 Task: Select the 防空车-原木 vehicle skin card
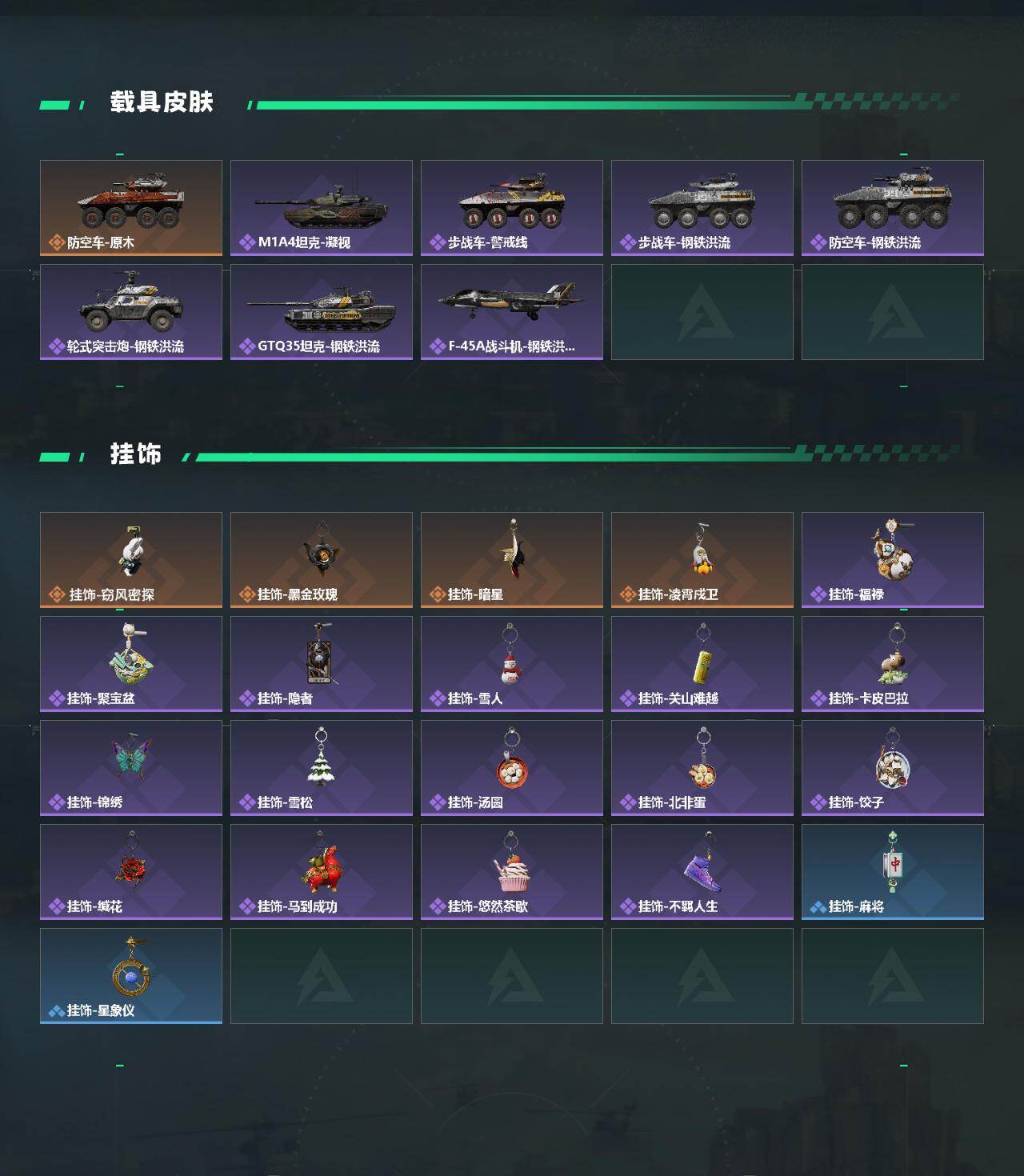coord(131,208)
